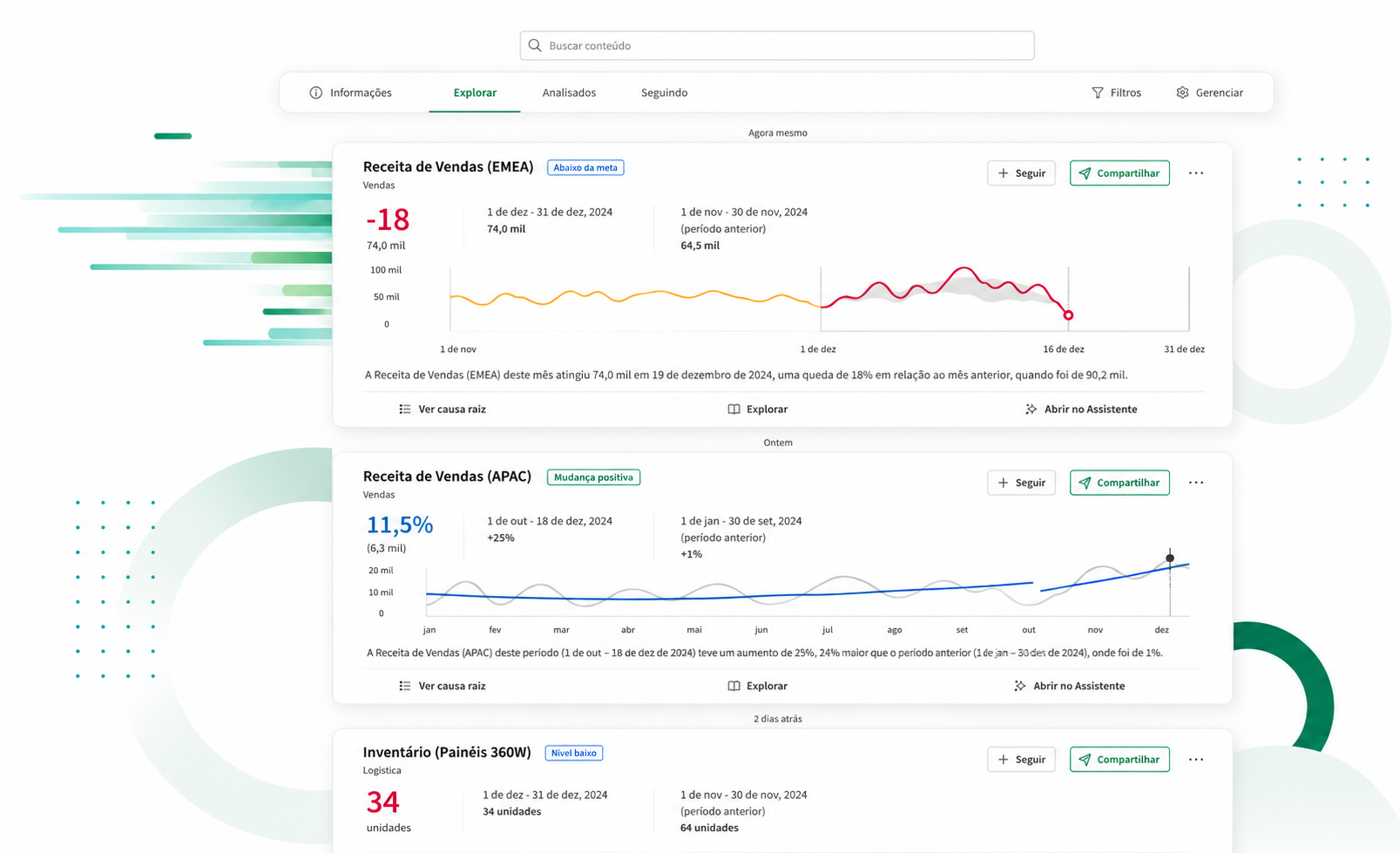1400x853 pixels.
Task: Click paper plane icon on EMEA Compartilhar
Action: point(1085,173)
